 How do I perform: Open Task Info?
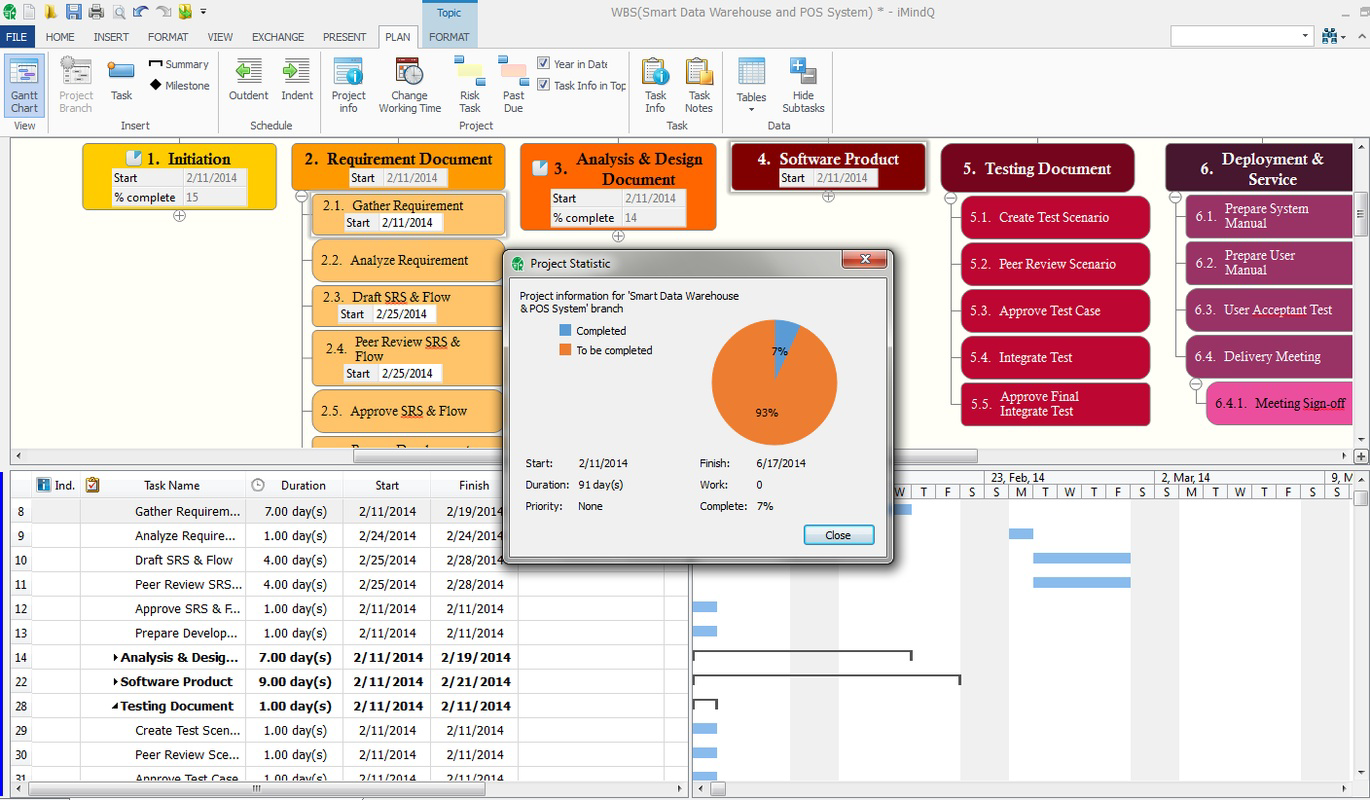[x=655, y=86]
